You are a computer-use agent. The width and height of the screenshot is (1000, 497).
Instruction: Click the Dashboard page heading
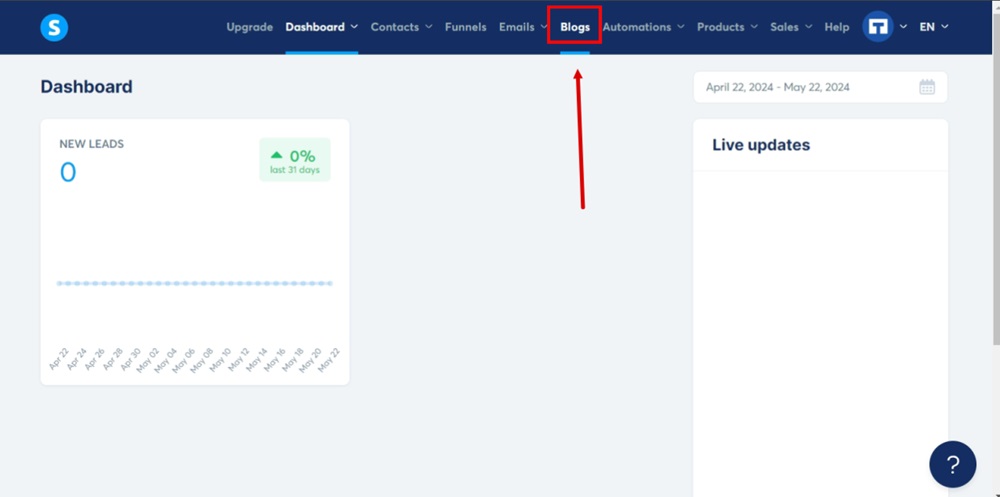point(87,87)
